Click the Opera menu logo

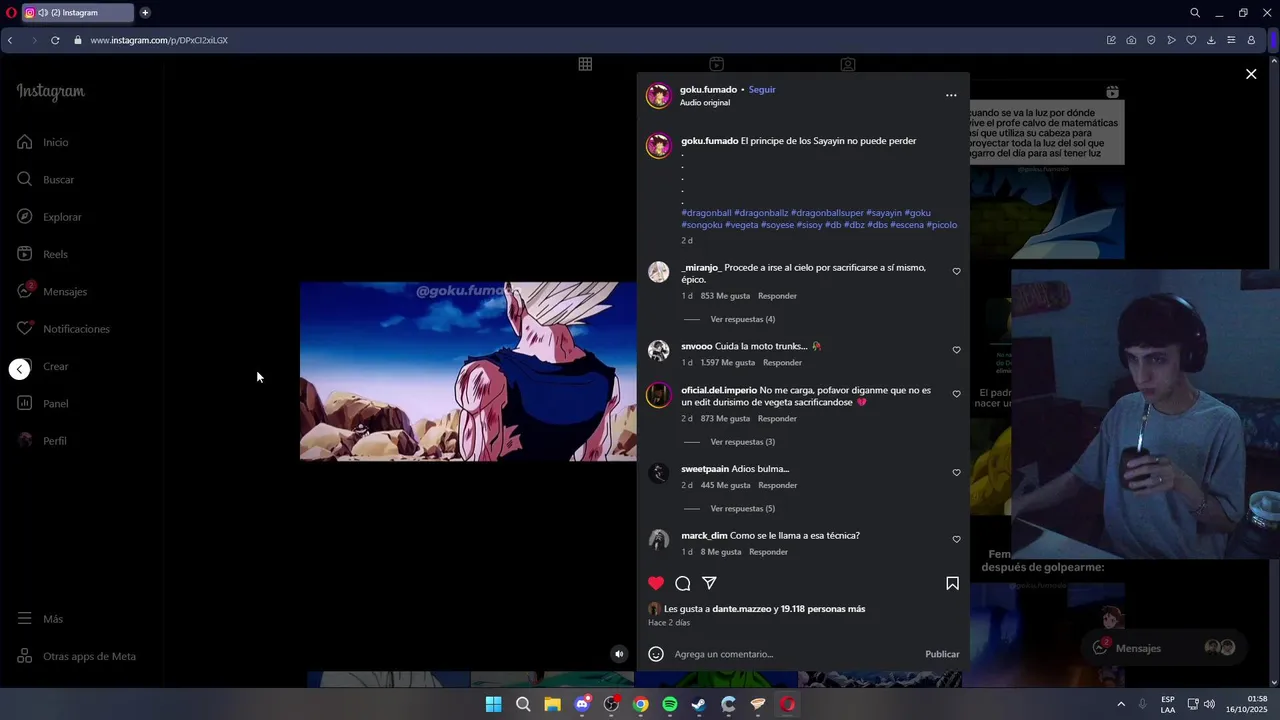pyautogui.click(x=11, y=13)
